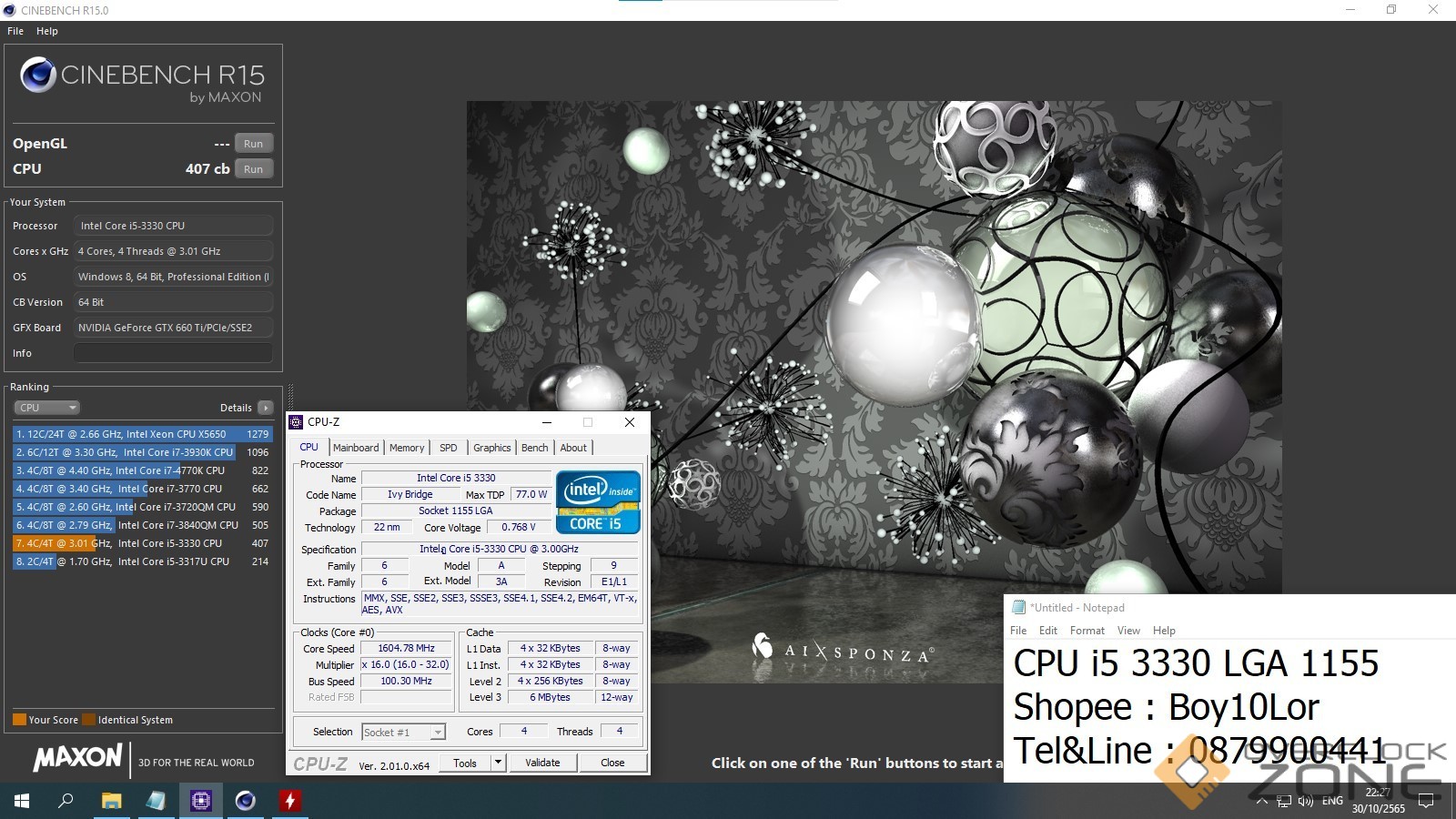The image size is (1456, 819).
Task: Open File Explorer from the taskbar
Action: point(111,801)
